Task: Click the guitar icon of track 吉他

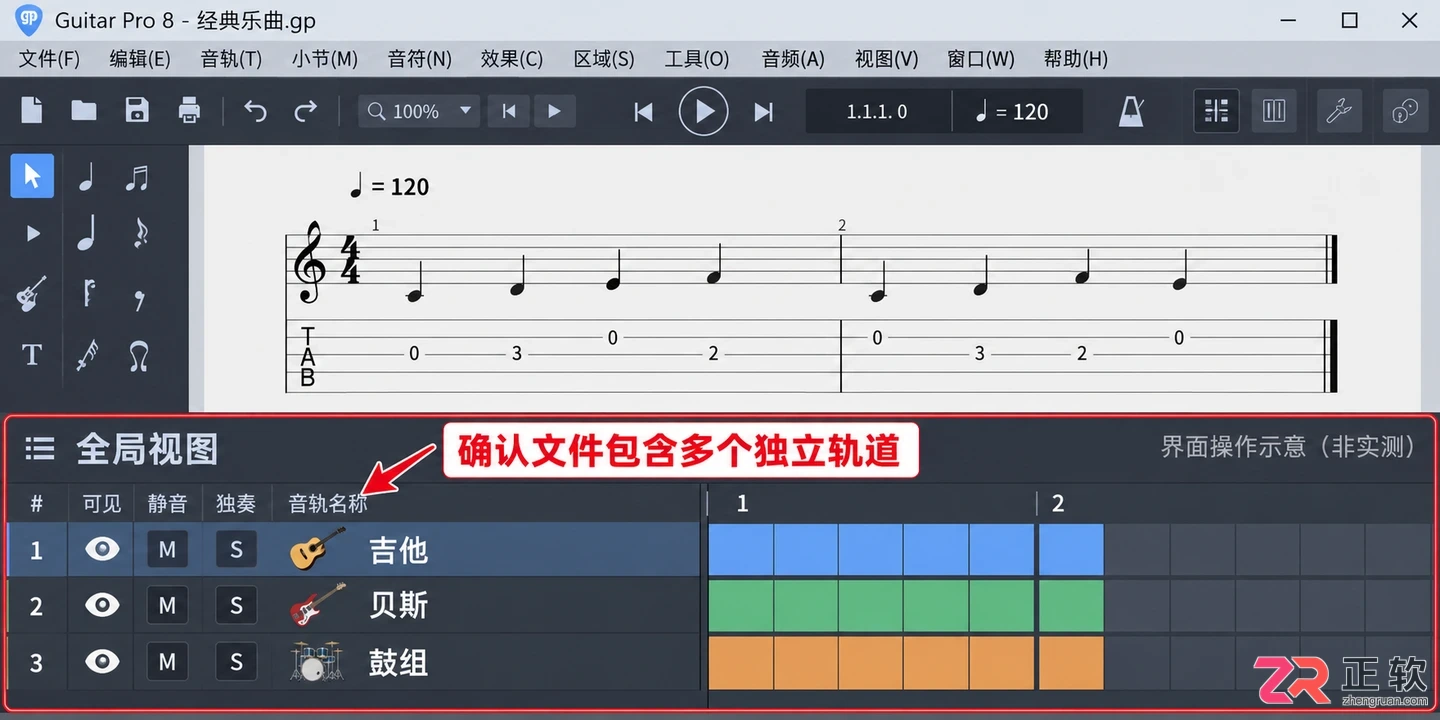Action: [x=315, y=549]
